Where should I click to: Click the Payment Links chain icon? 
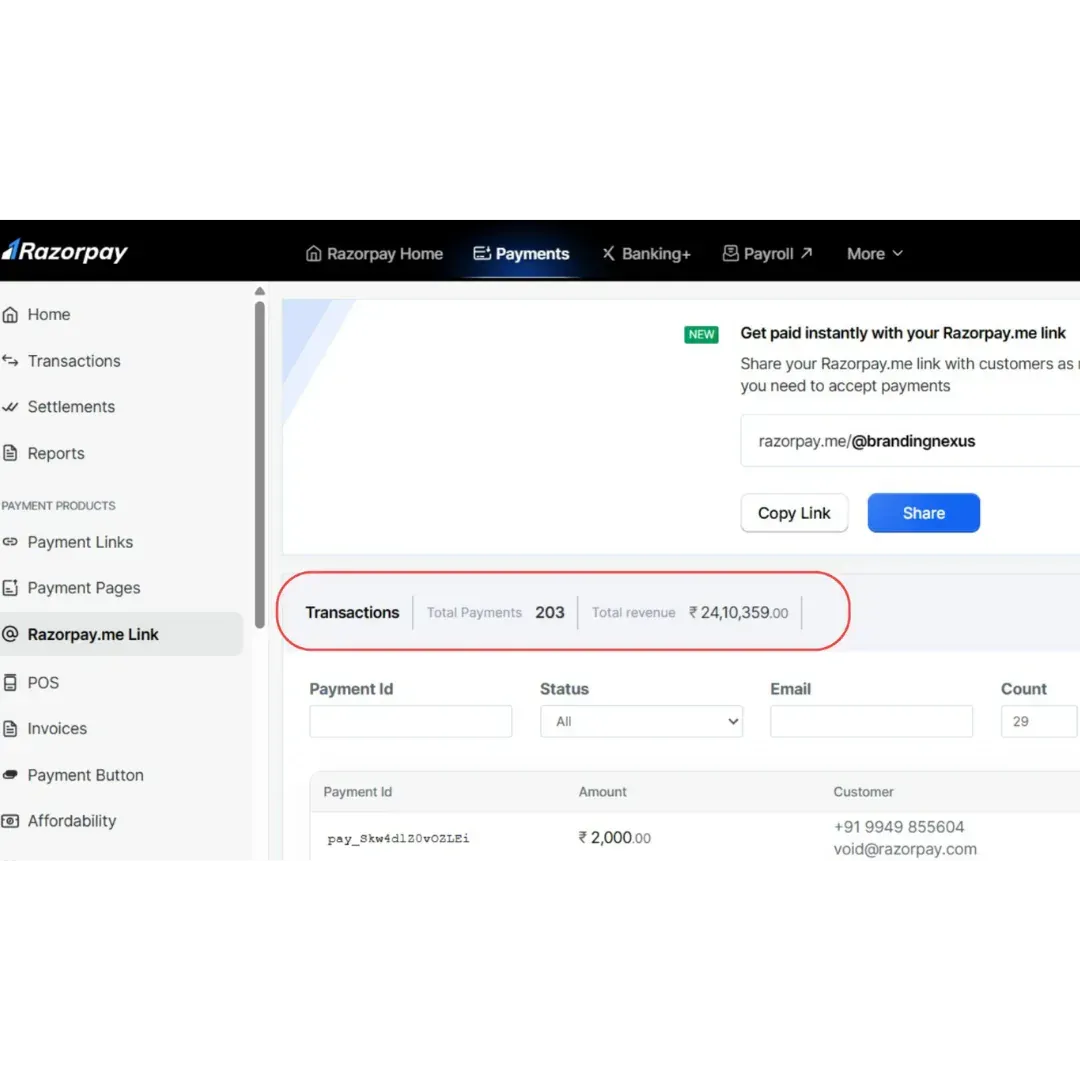[10, 542]
